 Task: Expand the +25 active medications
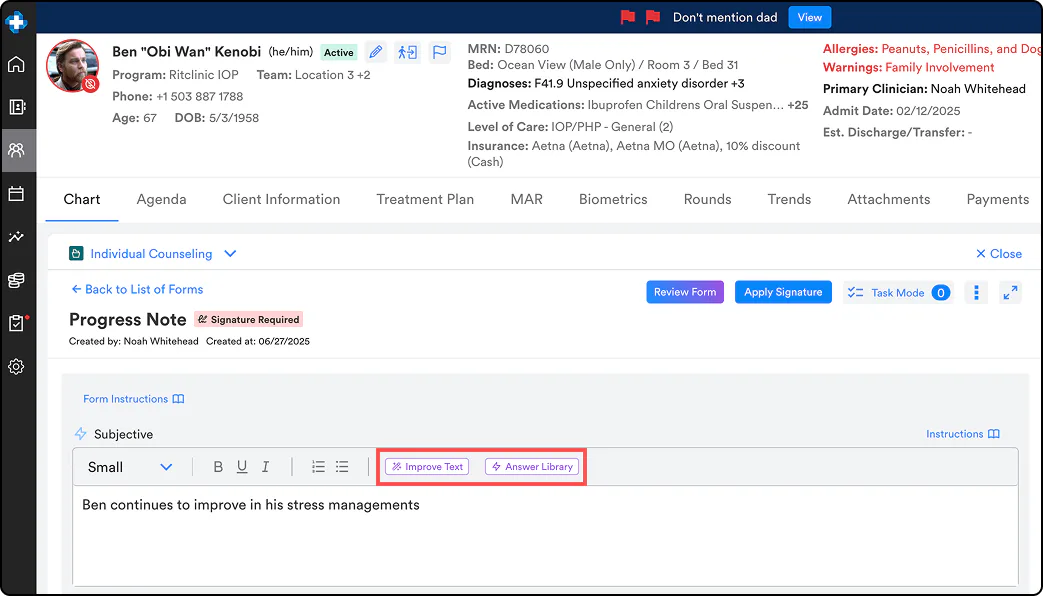tap(798, 105)
